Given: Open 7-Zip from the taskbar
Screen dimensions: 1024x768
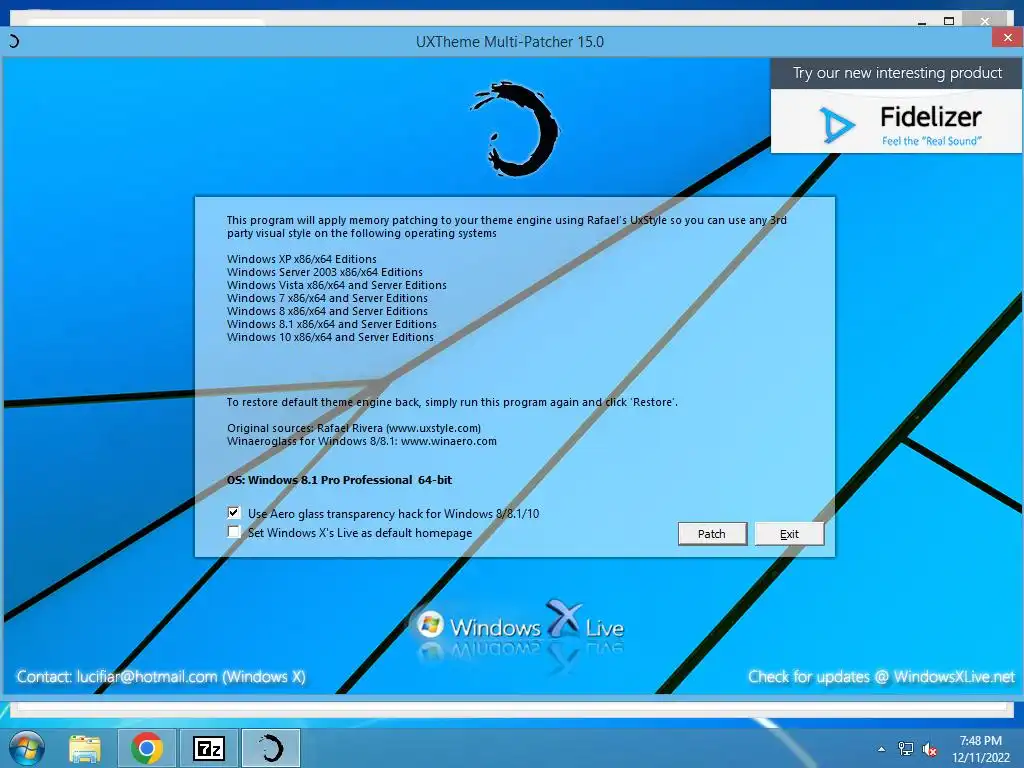Looking at the screenshot, I should click(209, 748).
